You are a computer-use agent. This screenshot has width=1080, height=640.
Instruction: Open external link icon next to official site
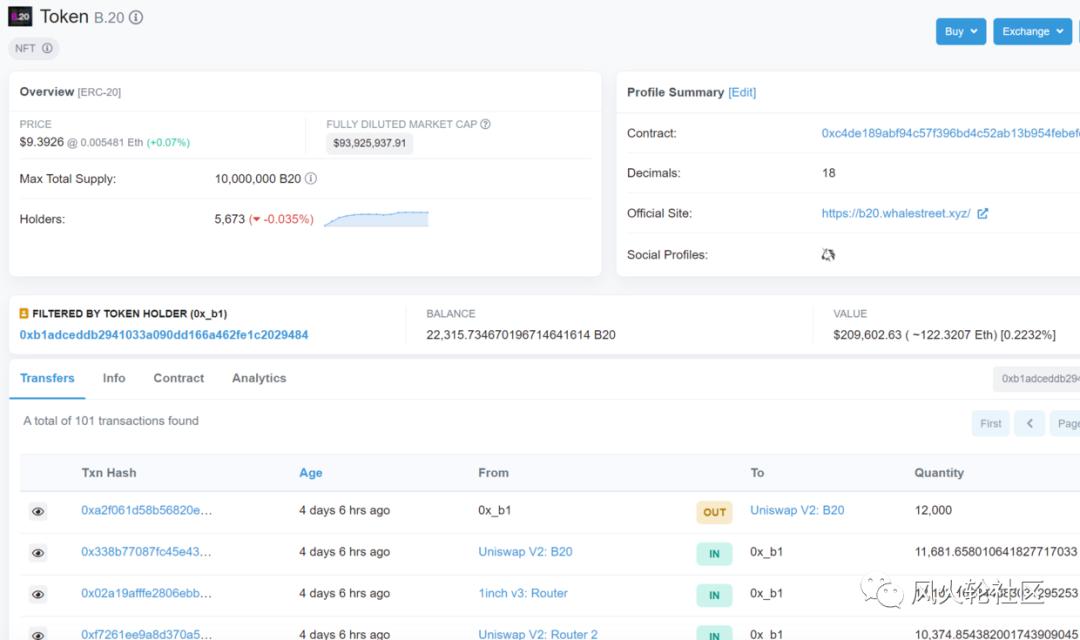tap(982, 214)
